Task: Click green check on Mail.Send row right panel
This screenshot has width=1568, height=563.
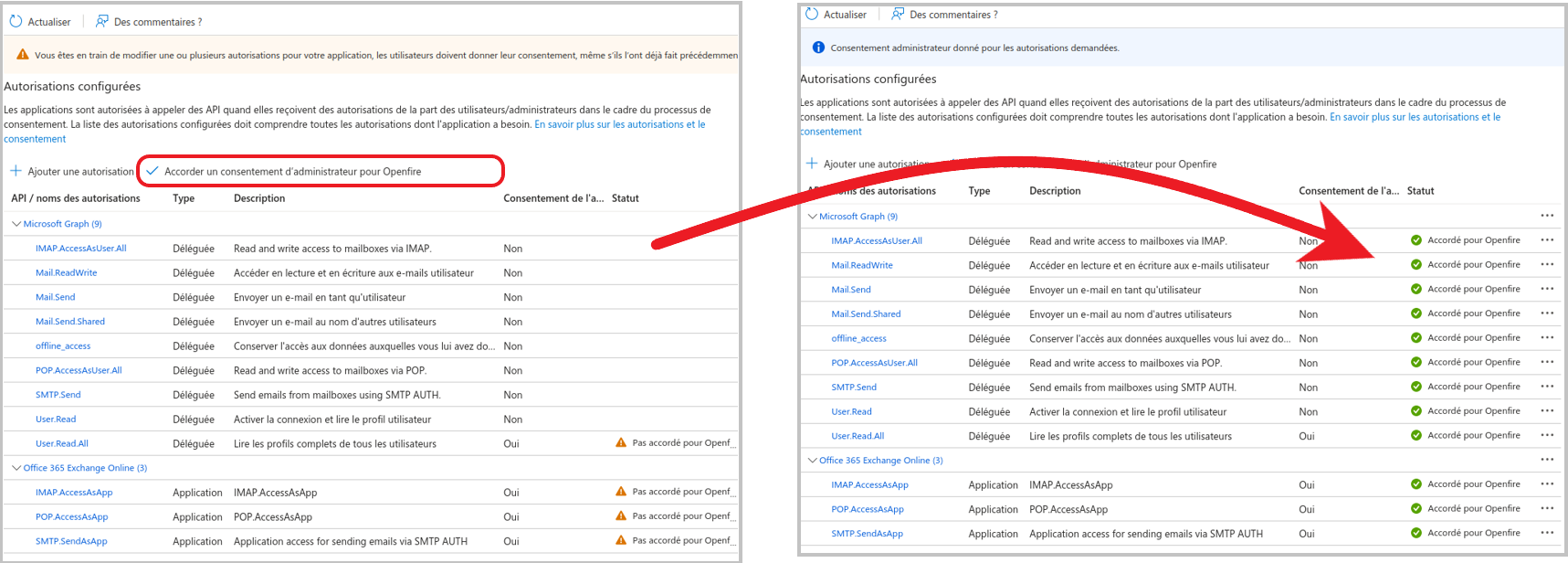Action: pyautogui.click(x=1416, y=289)
